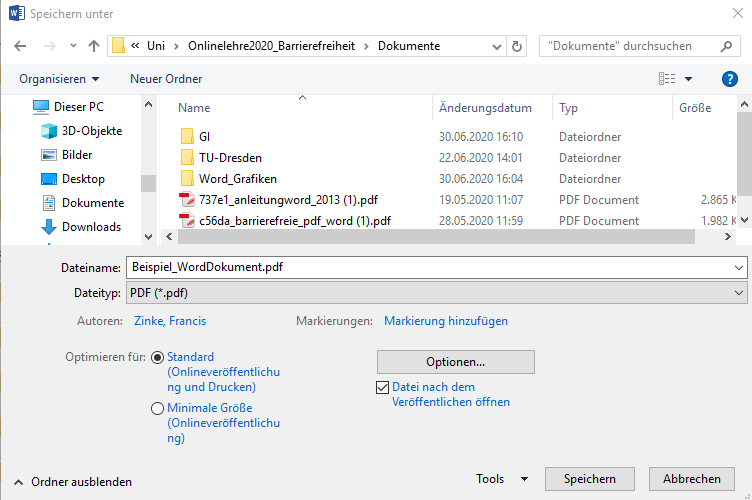This screenshot has width=752, height=500.
Task: Click the Optionen... button
Action: pyautogui.click(x=455, y=361)
